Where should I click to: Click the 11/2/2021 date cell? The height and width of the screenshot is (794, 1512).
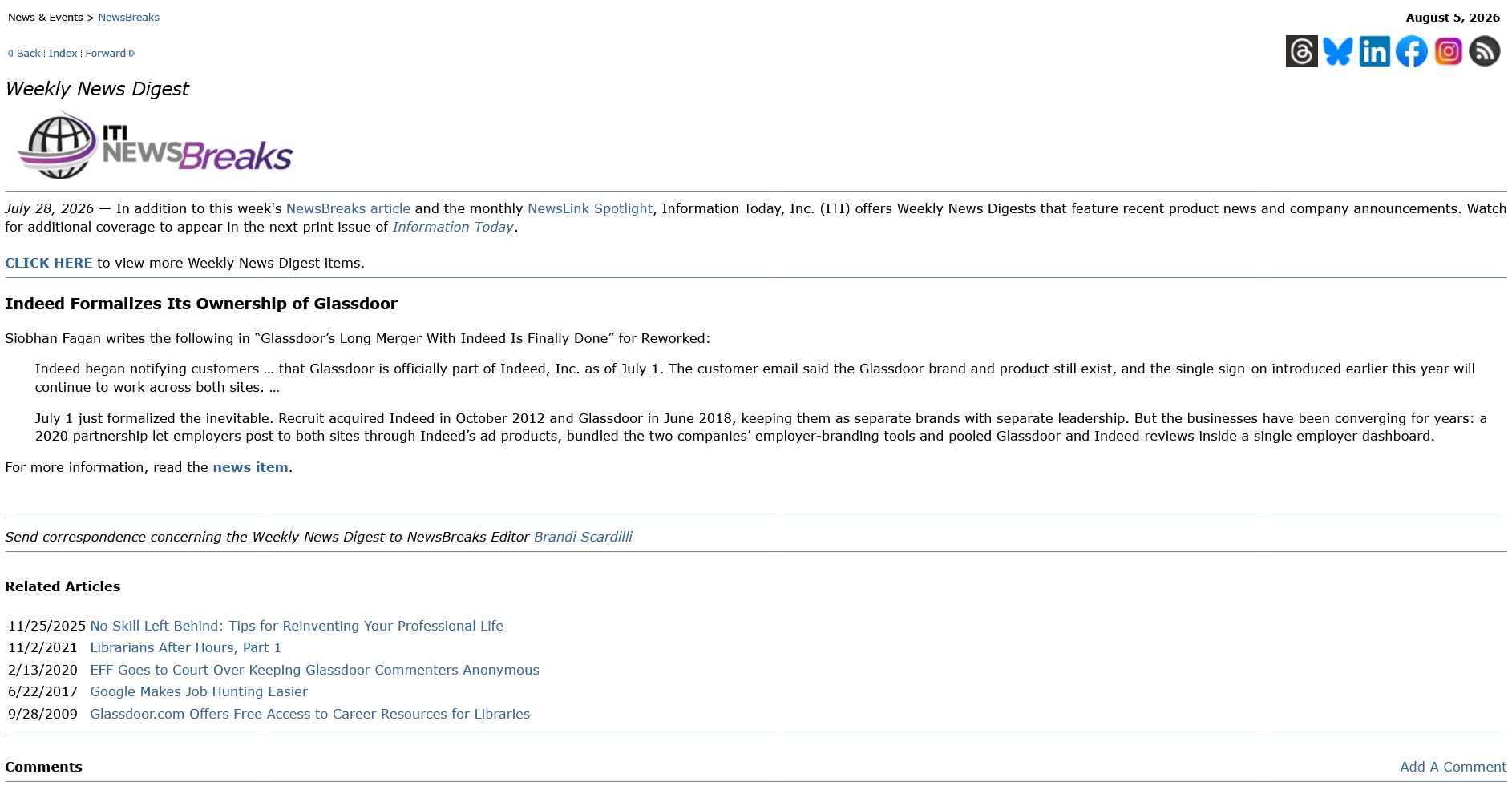point(42,647)
